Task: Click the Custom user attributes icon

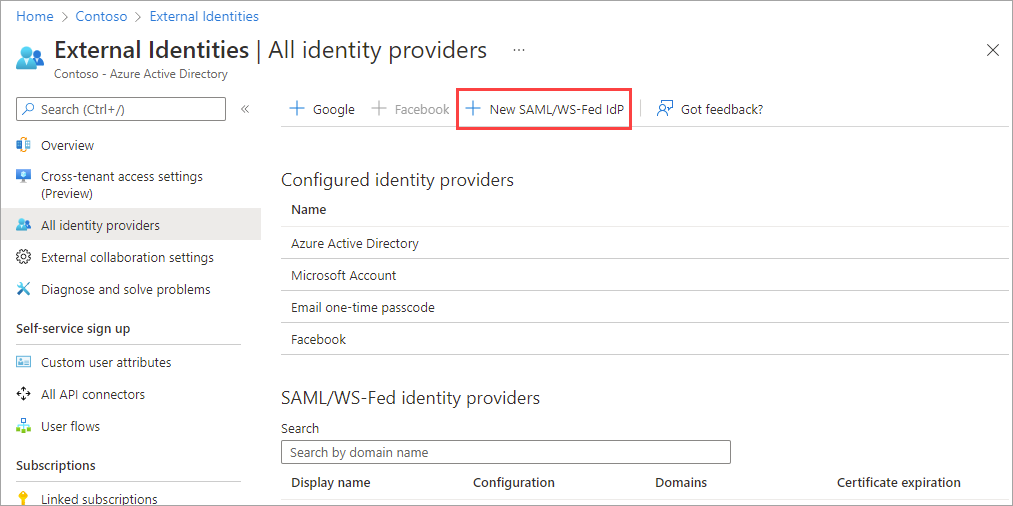Action: point(24,363)
